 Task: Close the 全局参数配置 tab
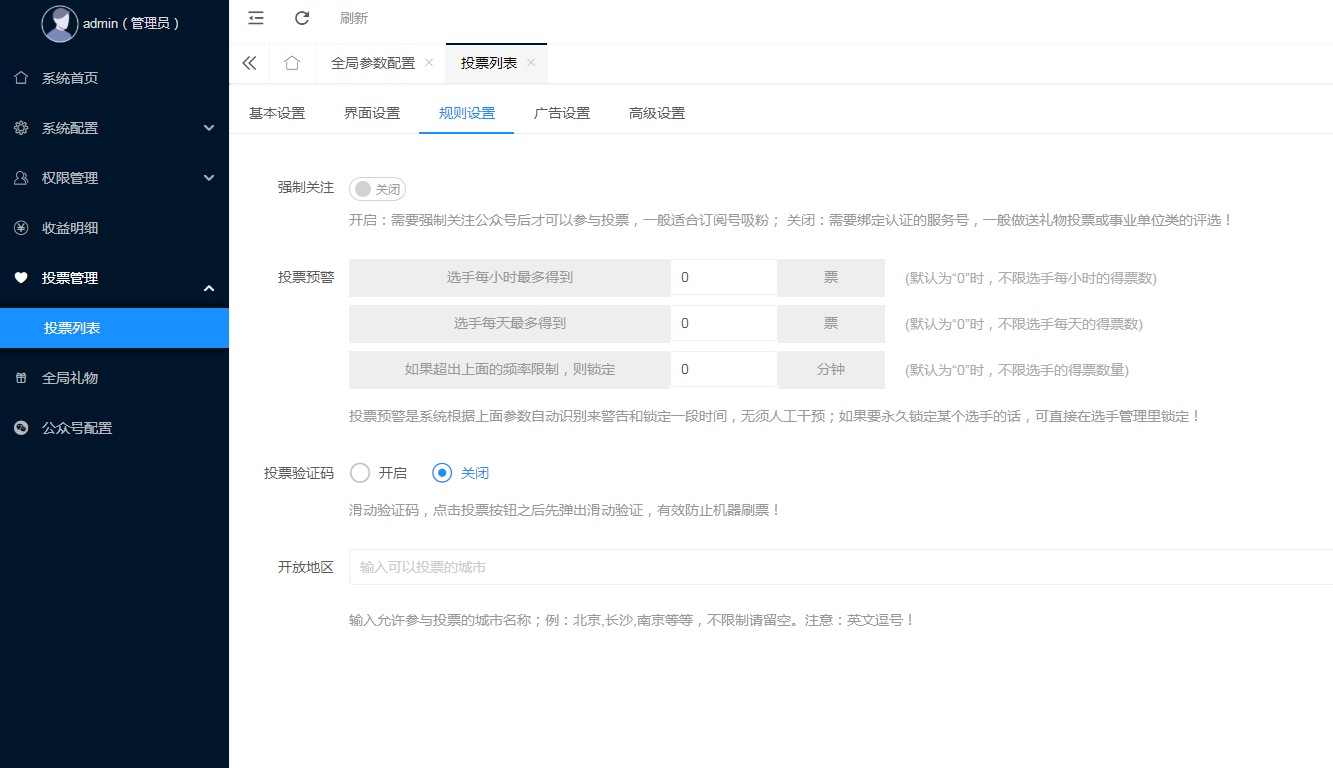[x=429, y=62]
